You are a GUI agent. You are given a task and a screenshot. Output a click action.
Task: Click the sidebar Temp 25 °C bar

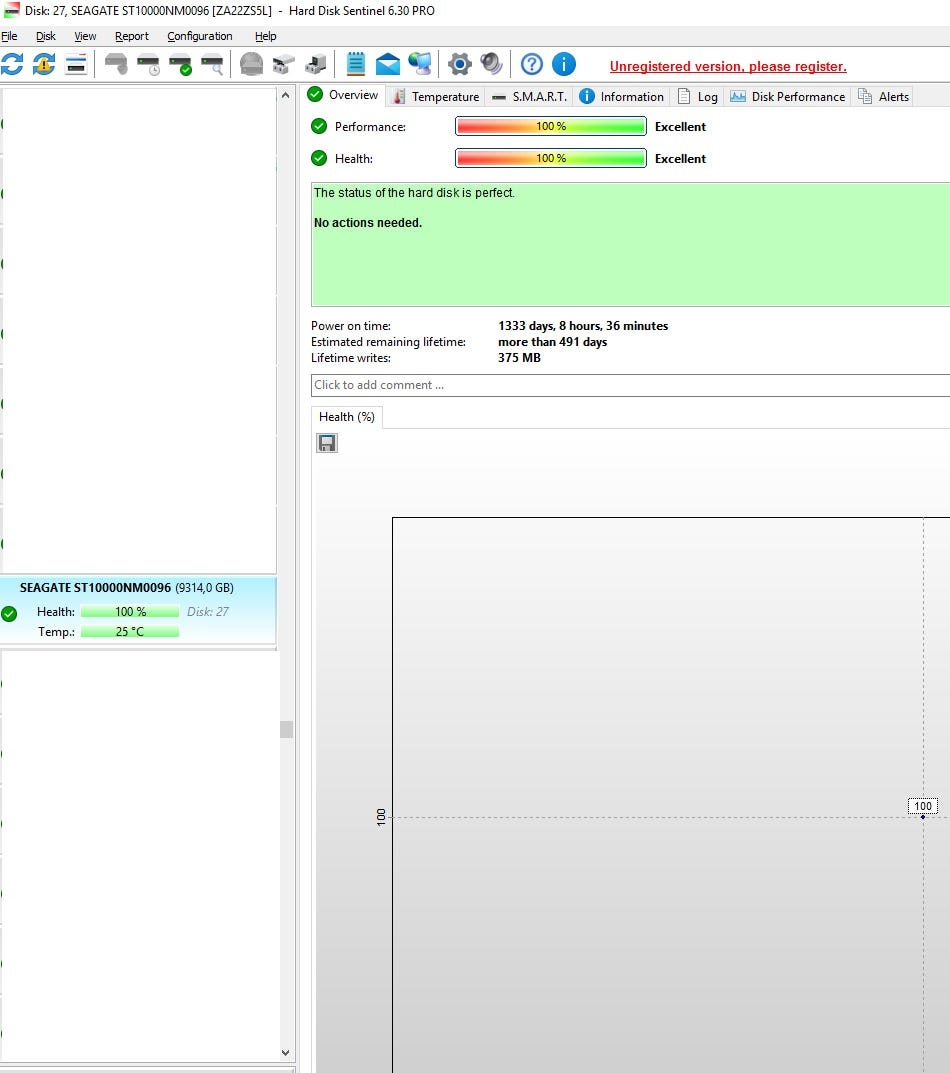tap(130, 631)
